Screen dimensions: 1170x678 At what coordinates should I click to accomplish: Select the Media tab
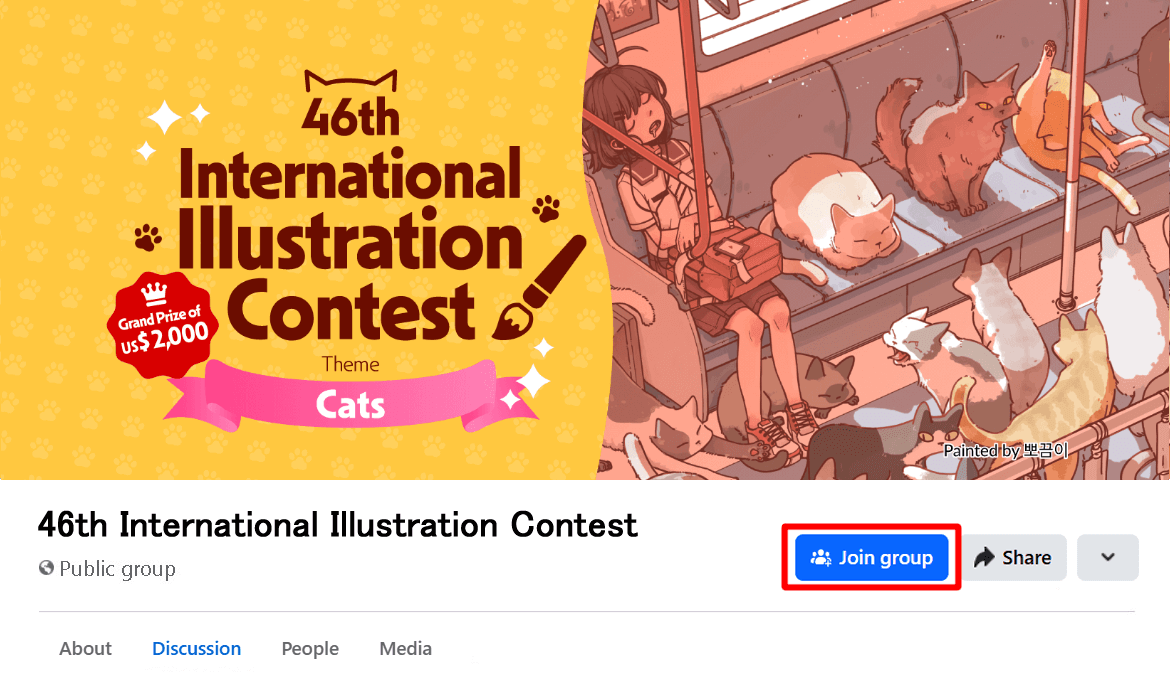coord(405,648)
